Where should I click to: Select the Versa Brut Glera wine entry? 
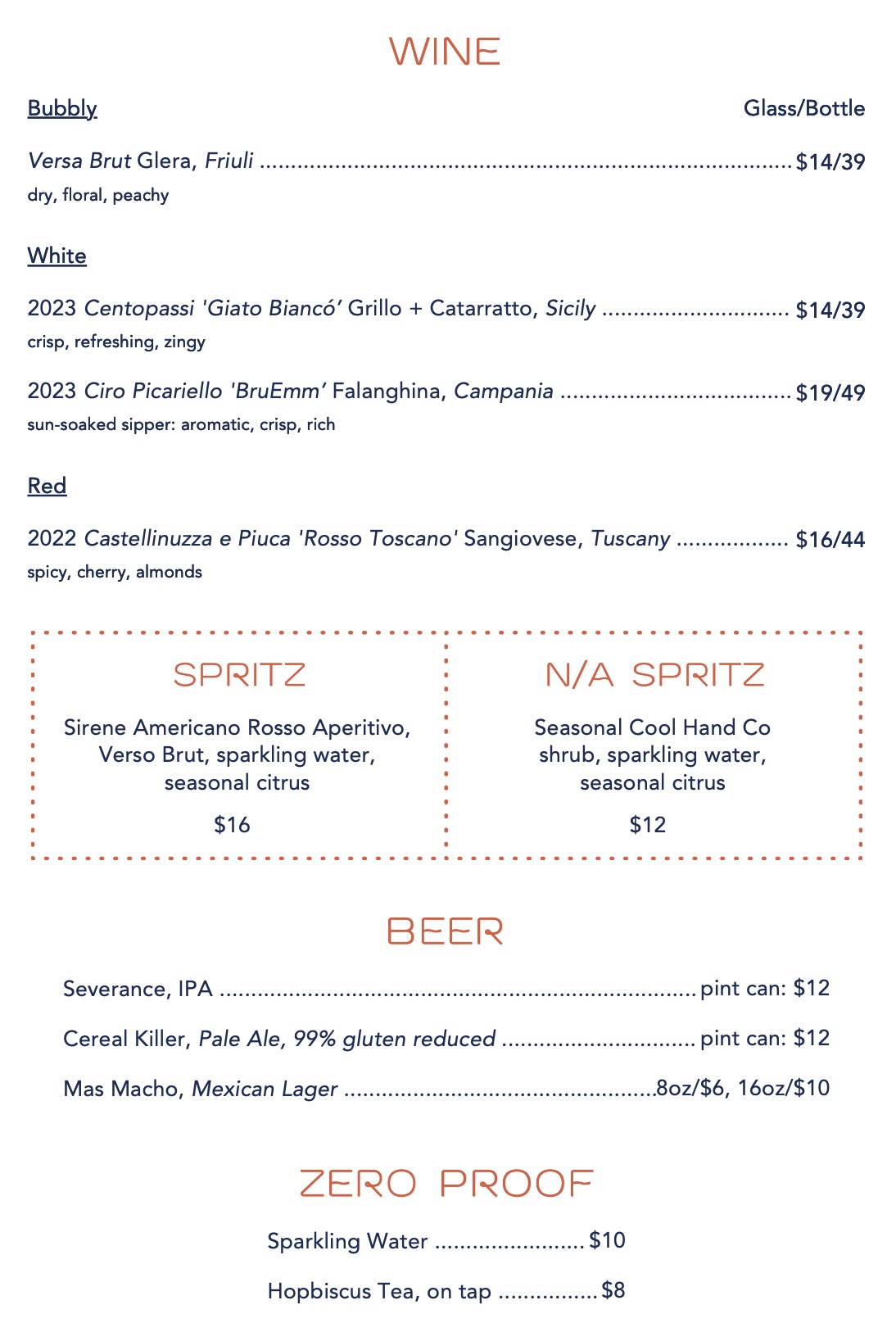[x=141, y=161]
